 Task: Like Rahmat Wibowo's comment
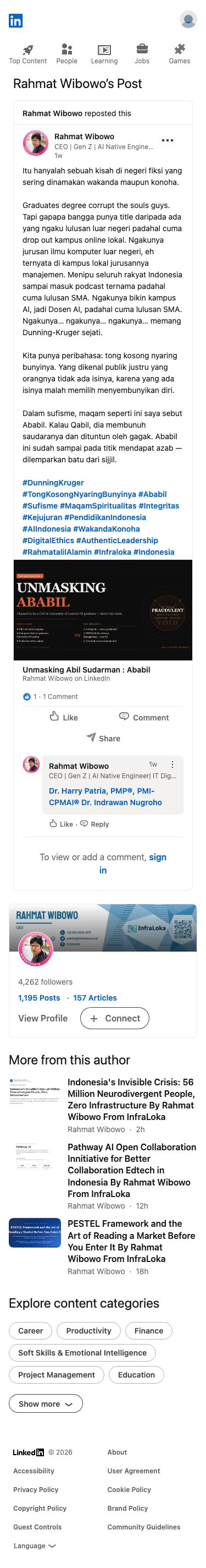point(62,823)
